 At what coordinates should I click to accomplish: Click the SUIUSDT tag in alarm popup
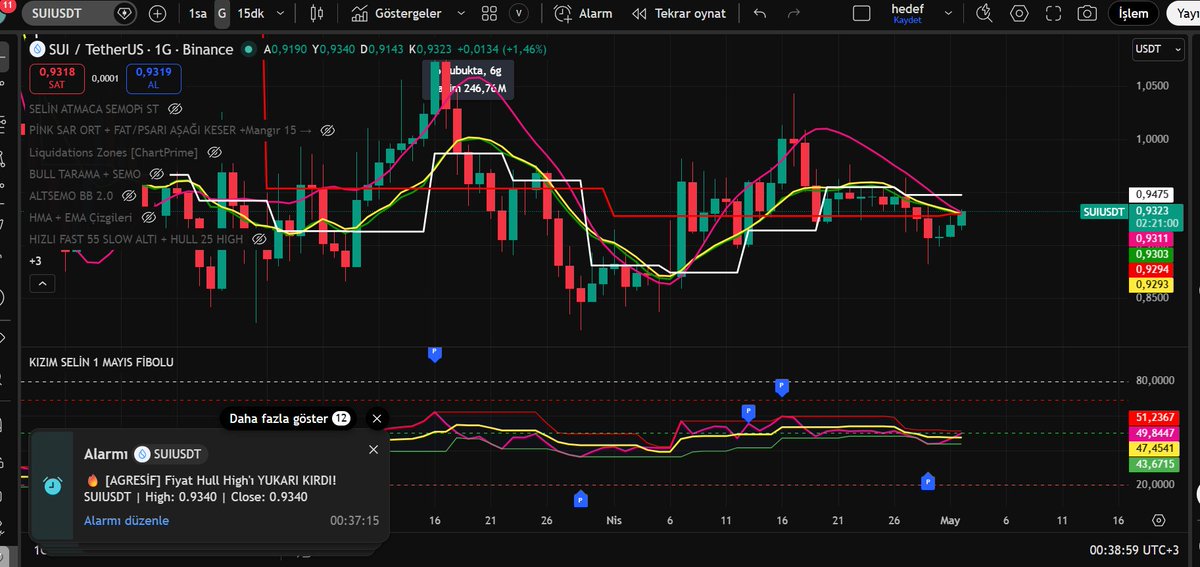pos(168,453)
